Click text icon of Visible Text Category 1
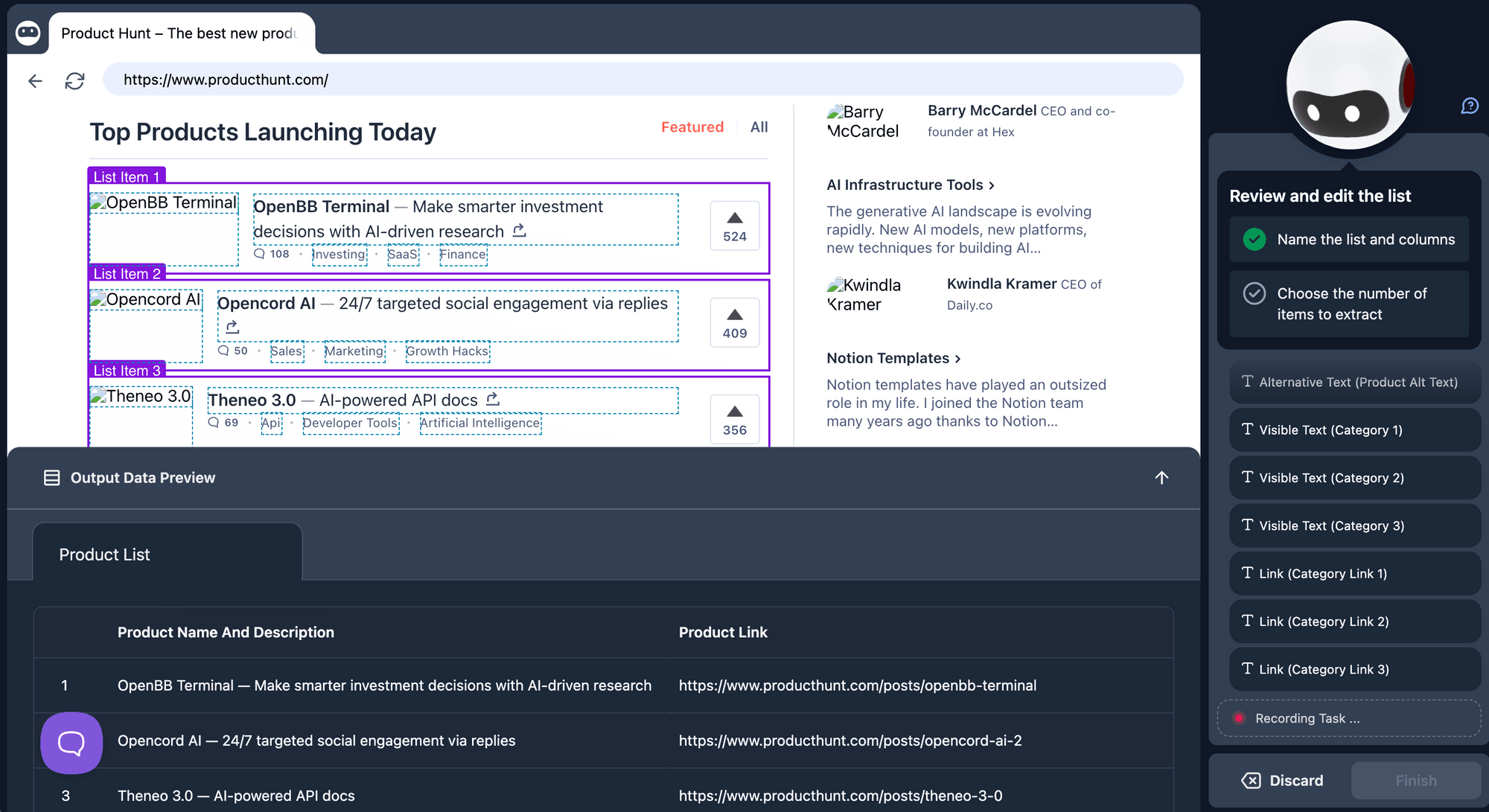 (1247, 429)
